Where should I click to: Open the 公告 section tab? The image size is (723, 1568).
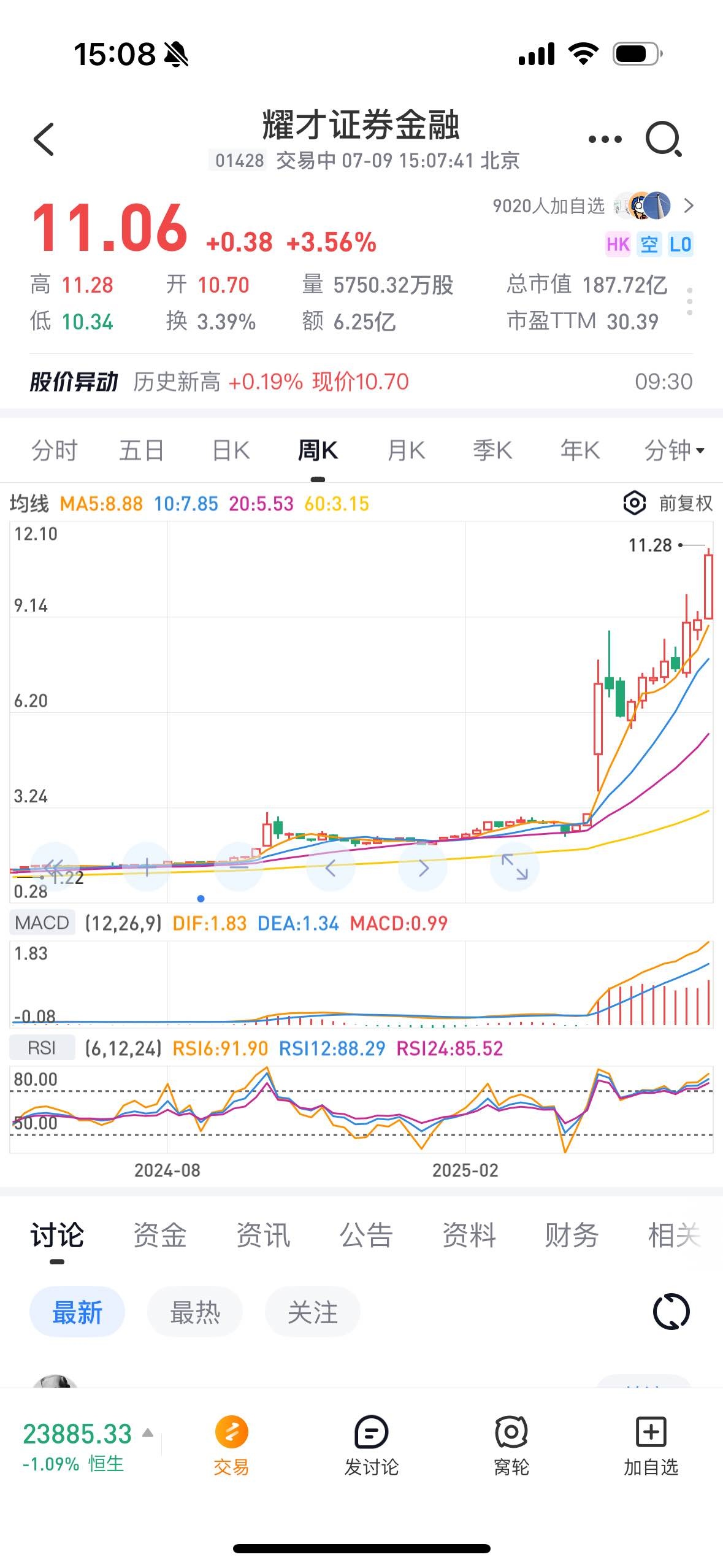pyautogui.click(x=366, y=1235)
